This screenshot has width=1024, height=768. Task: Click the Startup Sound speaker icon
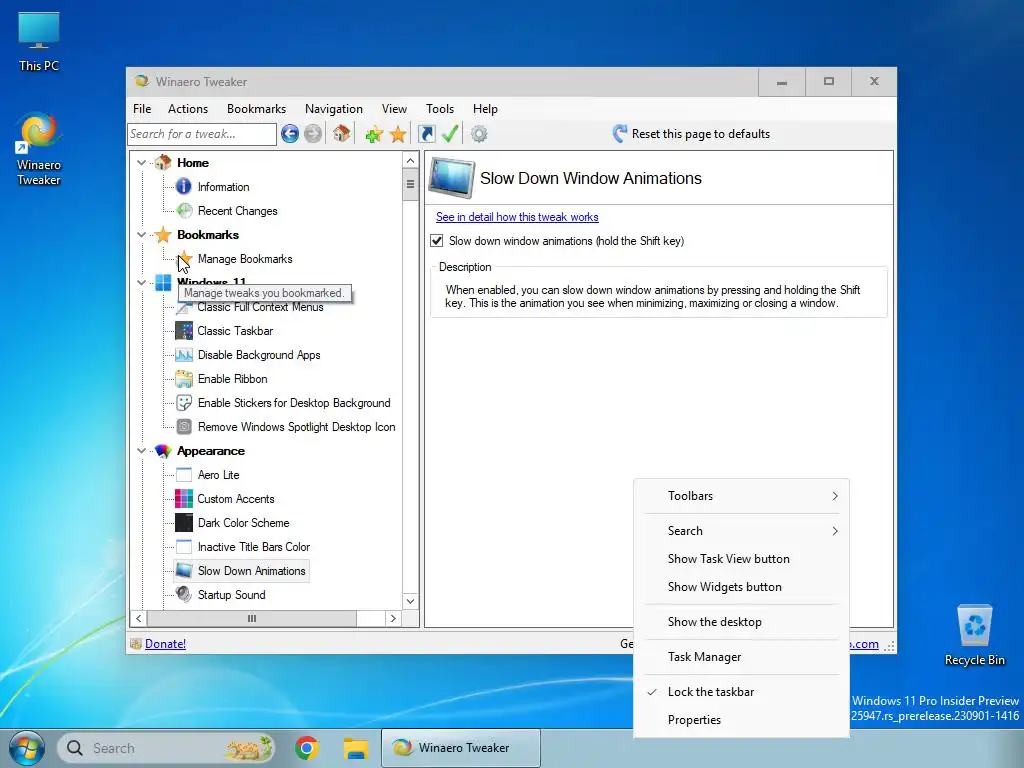pyautogui.click(x=184, y=594)
